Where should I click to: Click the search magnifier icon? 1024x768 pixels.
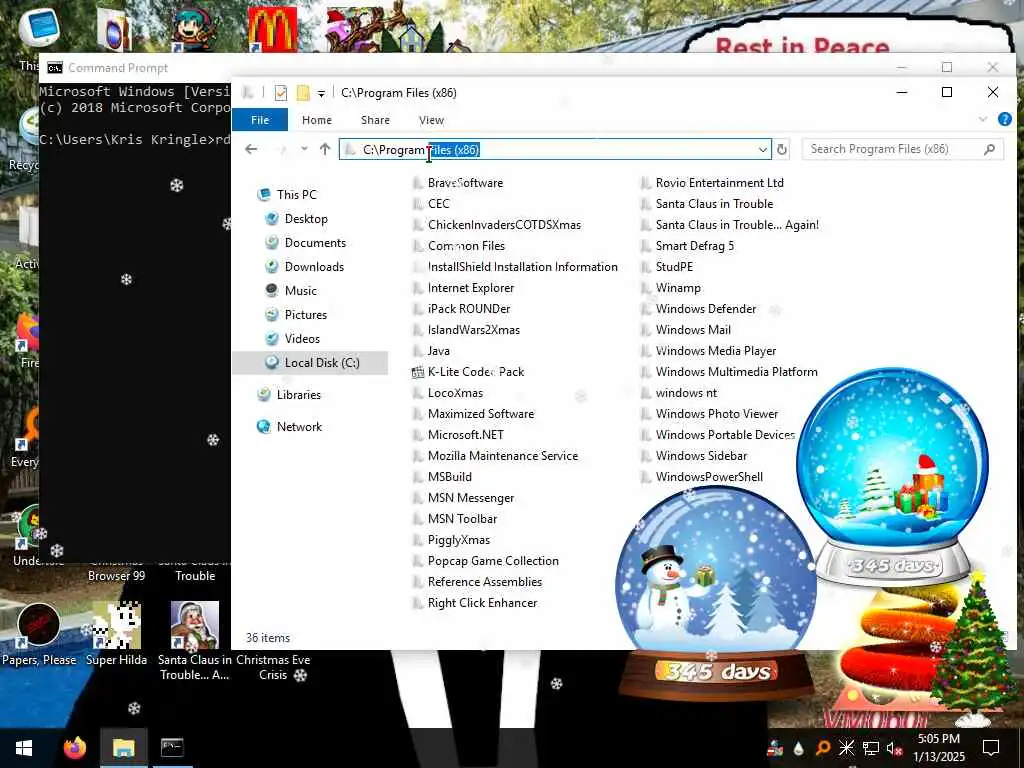tap(989, 150)
